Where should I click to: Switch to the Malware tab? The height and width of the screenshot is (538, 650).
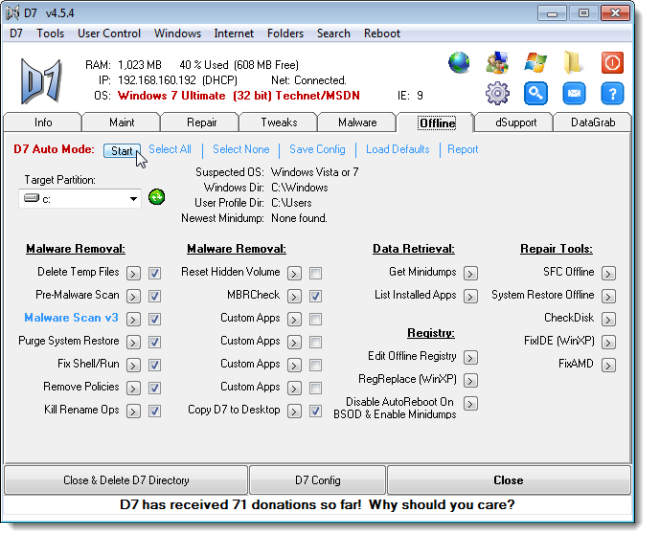pos(357,123)
